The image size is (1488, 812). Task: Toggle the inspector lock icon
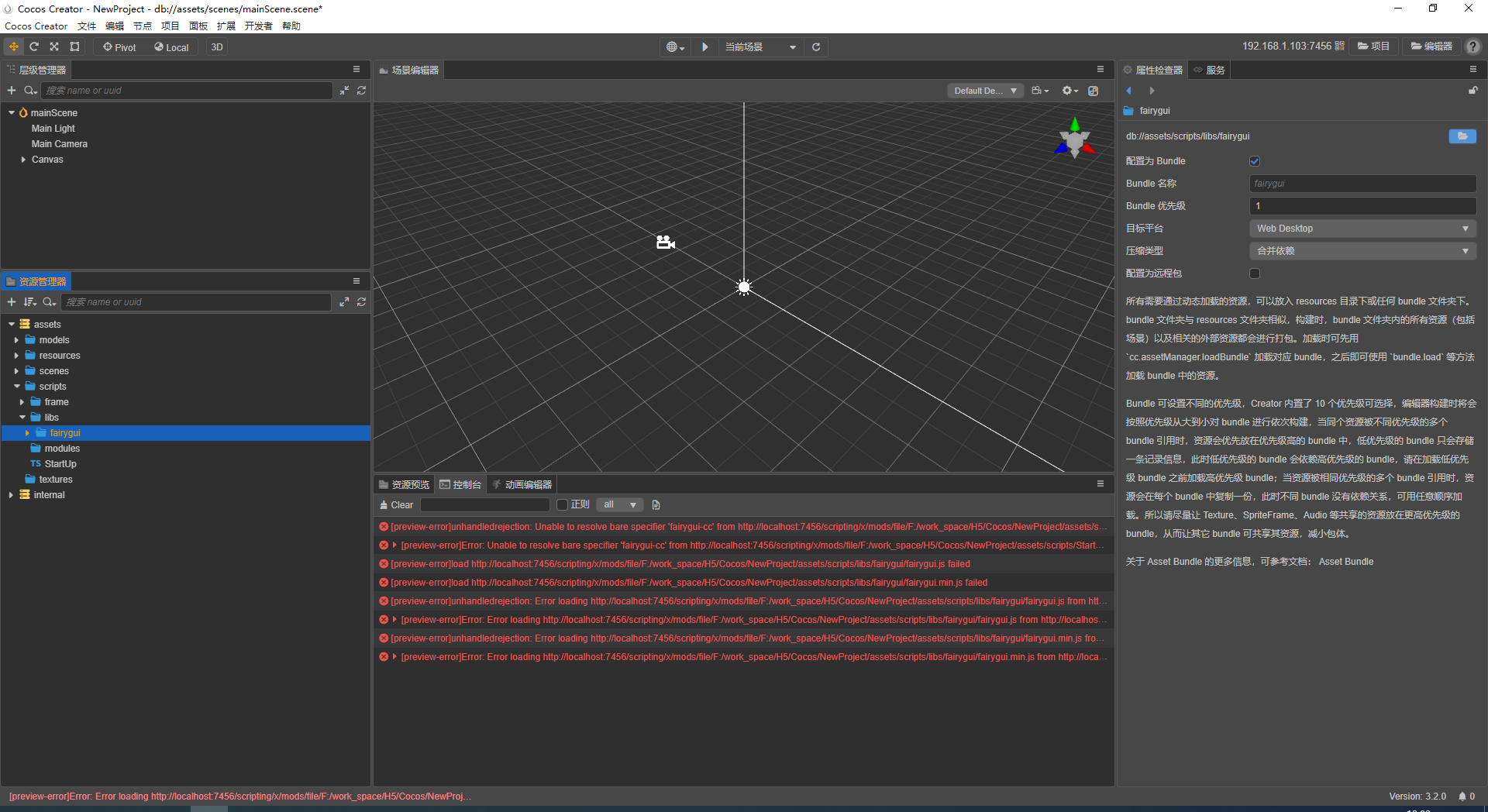1473,91
